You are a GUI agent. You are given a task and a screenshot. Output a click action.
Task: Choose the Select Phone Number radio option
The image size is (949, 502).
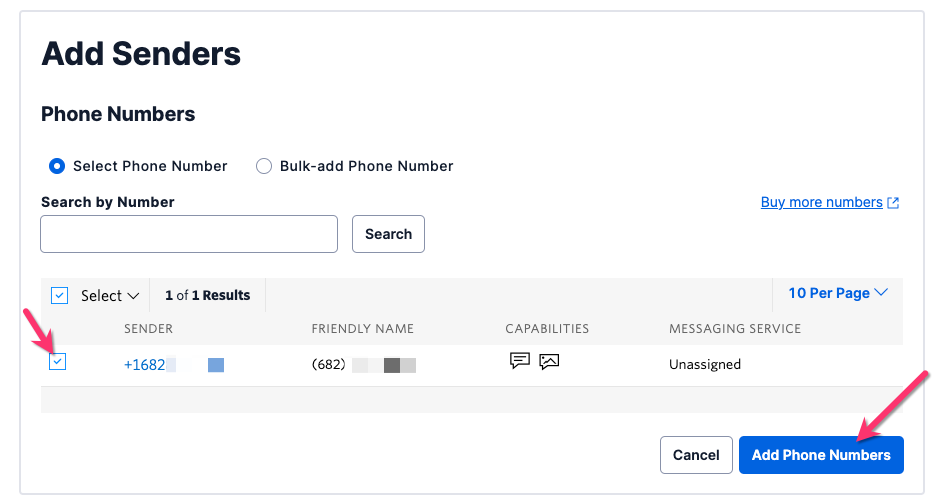(57, 166)
